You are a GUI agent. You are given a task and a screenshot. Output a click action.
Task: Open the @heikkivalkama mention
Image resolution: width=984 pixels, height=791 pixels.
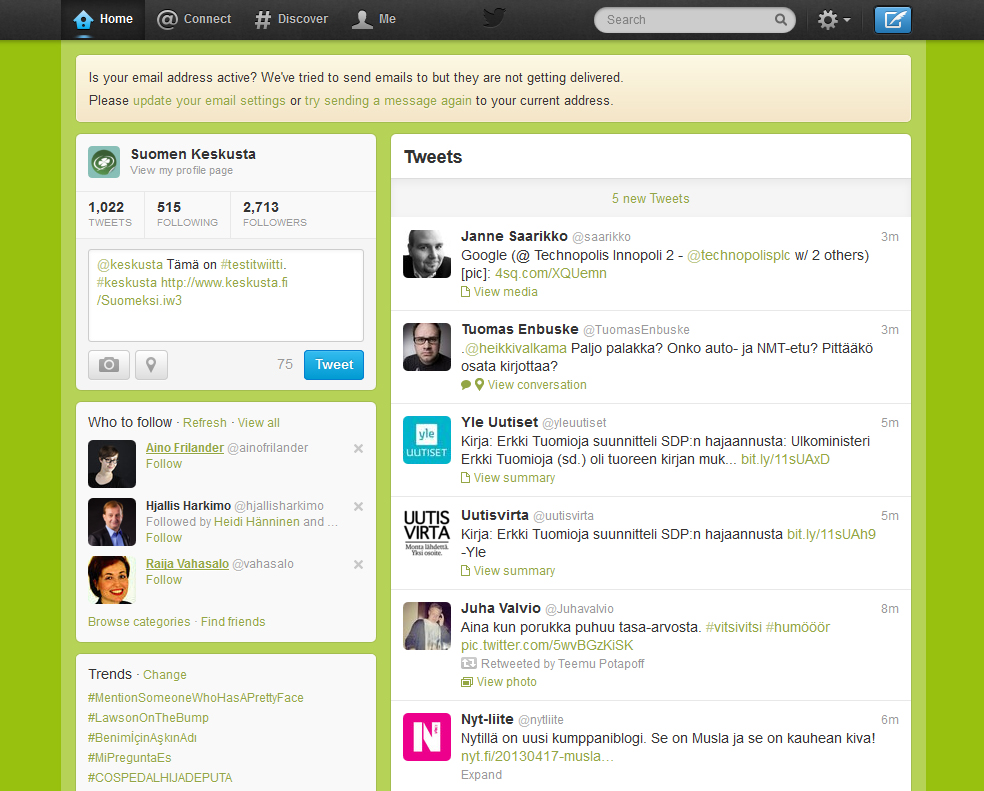[x=516, y=348]
